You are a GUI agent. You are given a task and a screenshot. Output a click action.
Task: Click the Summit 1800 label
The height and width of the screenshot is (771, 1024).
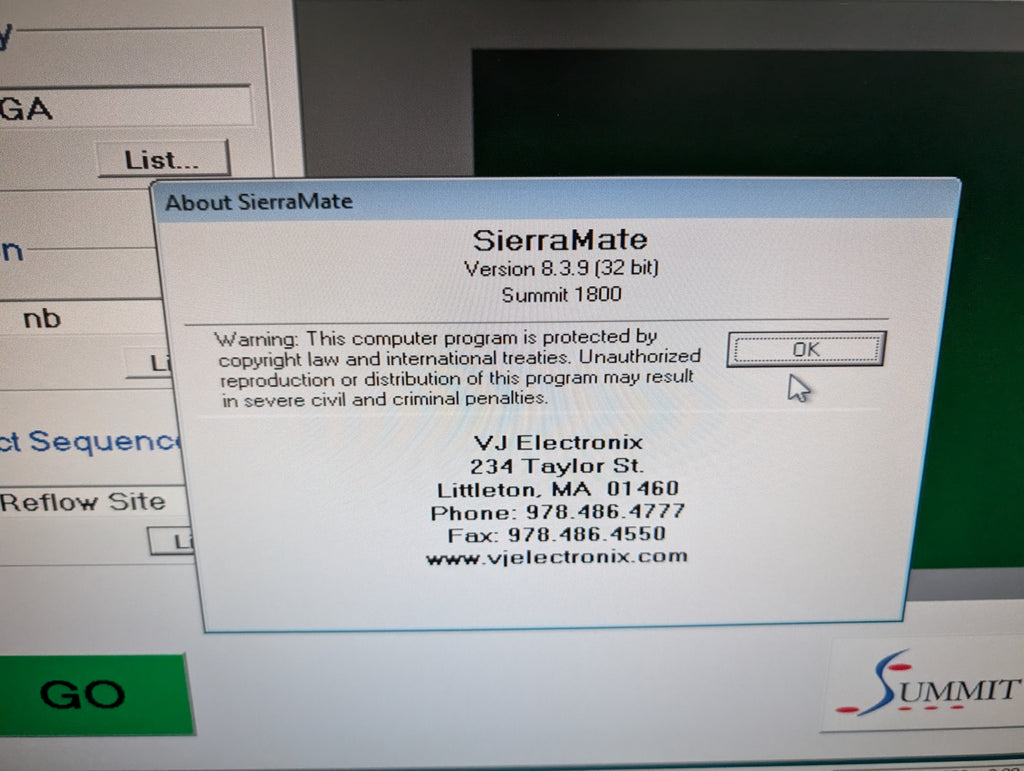561,296
